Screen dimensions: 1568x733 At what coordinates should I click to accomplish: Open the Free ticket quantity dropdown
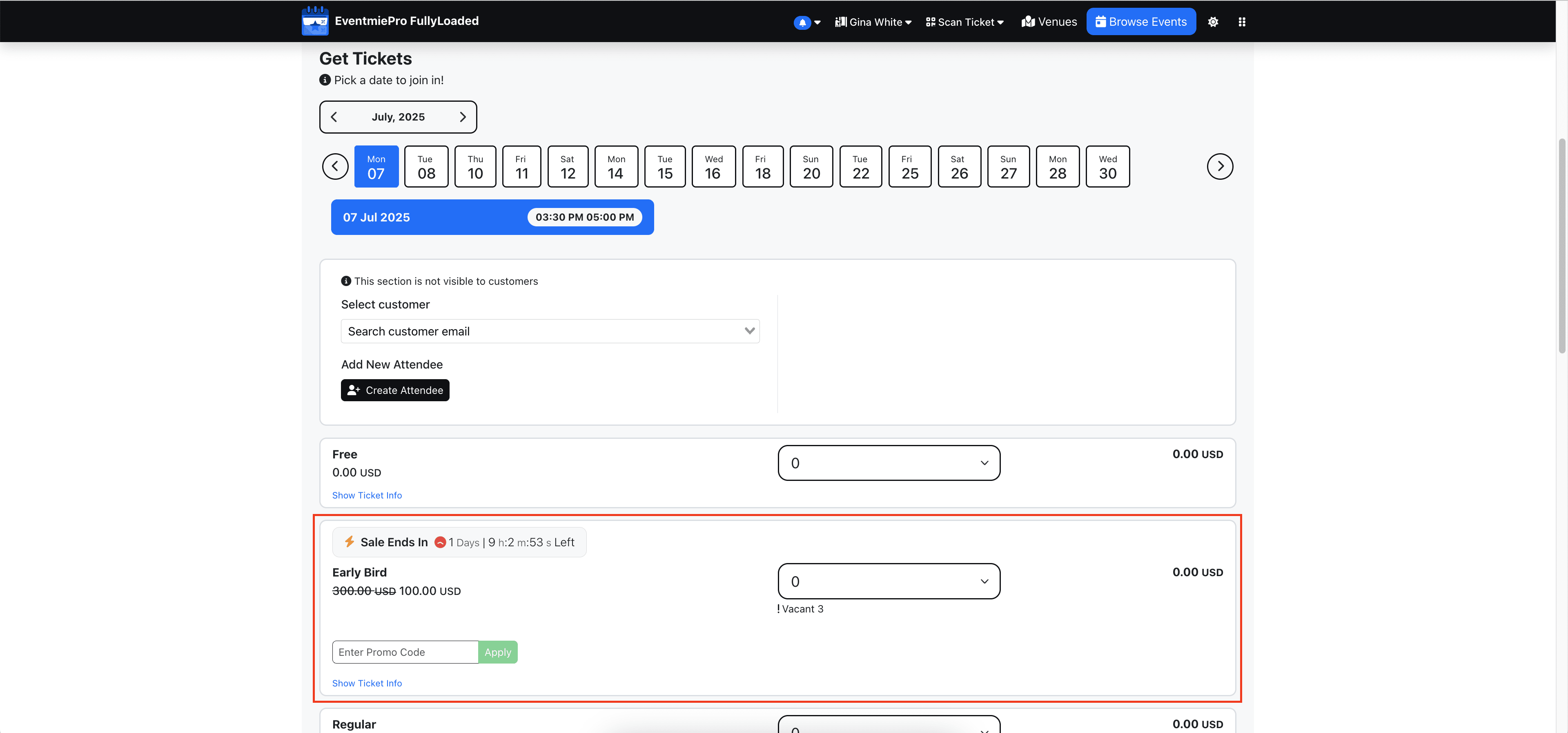pos(889,463)
